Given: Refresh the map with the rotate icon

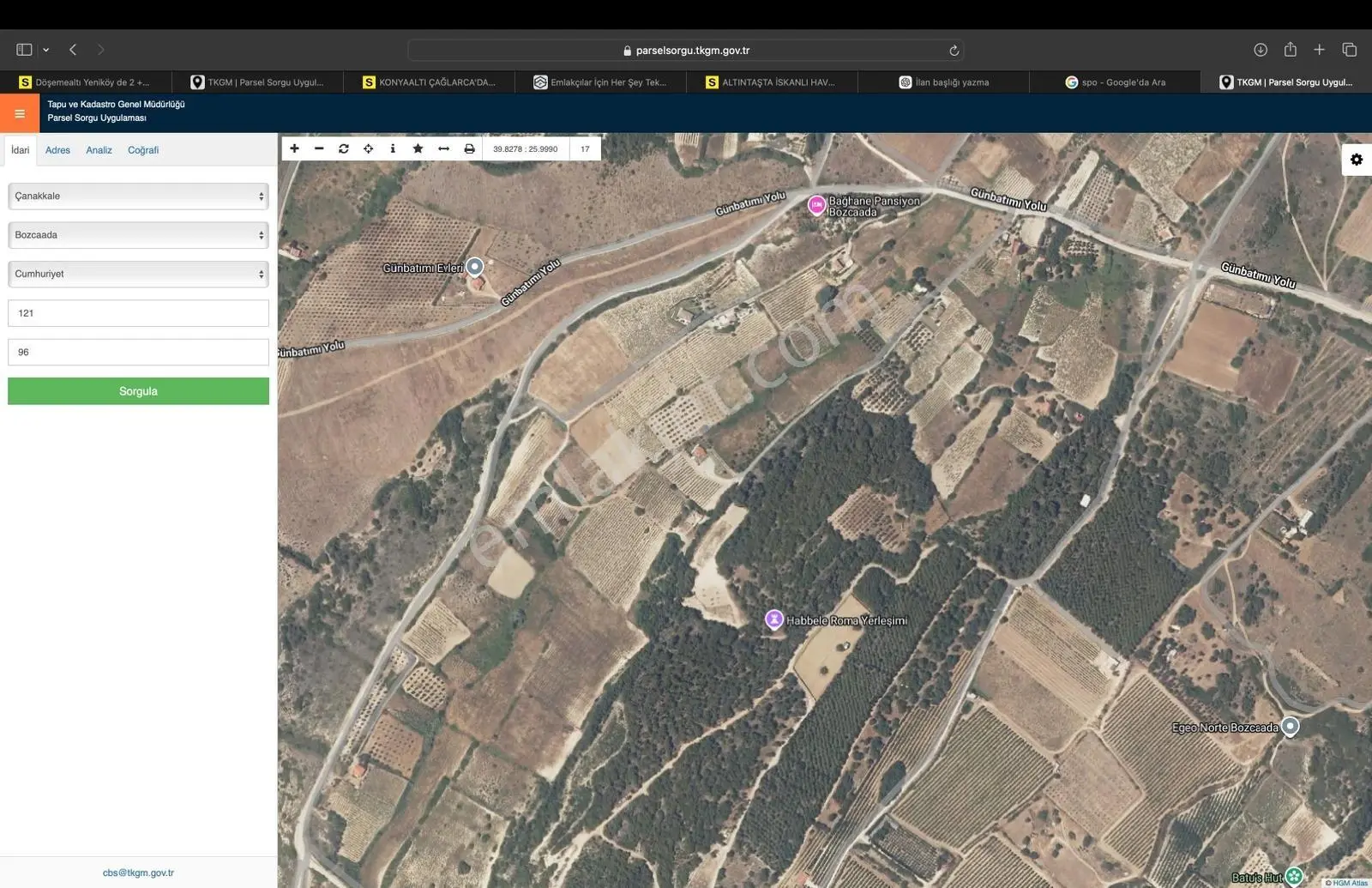Looking at the screenshot, I should [x=344, y=148].
